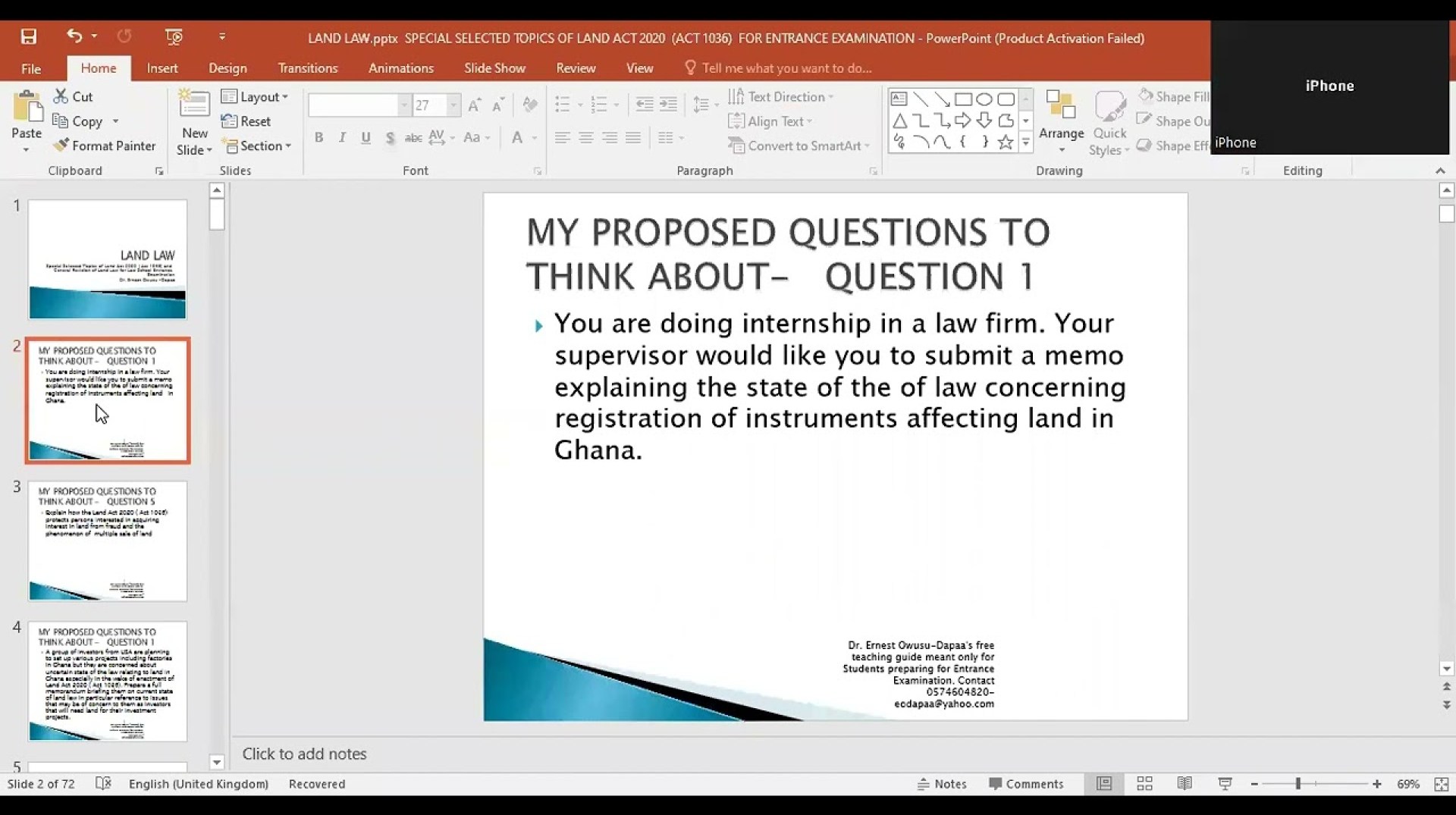Toggle justify text alignment
This screenshot has width=1456, height=815.
tap(633, 138)
